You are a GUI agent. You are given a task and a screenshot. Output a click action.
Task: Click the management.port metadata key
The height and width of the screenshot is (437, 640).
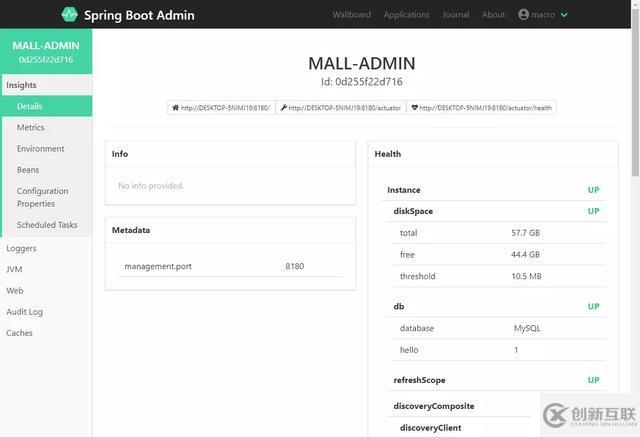pyautogui.click(x=158, y=266)
